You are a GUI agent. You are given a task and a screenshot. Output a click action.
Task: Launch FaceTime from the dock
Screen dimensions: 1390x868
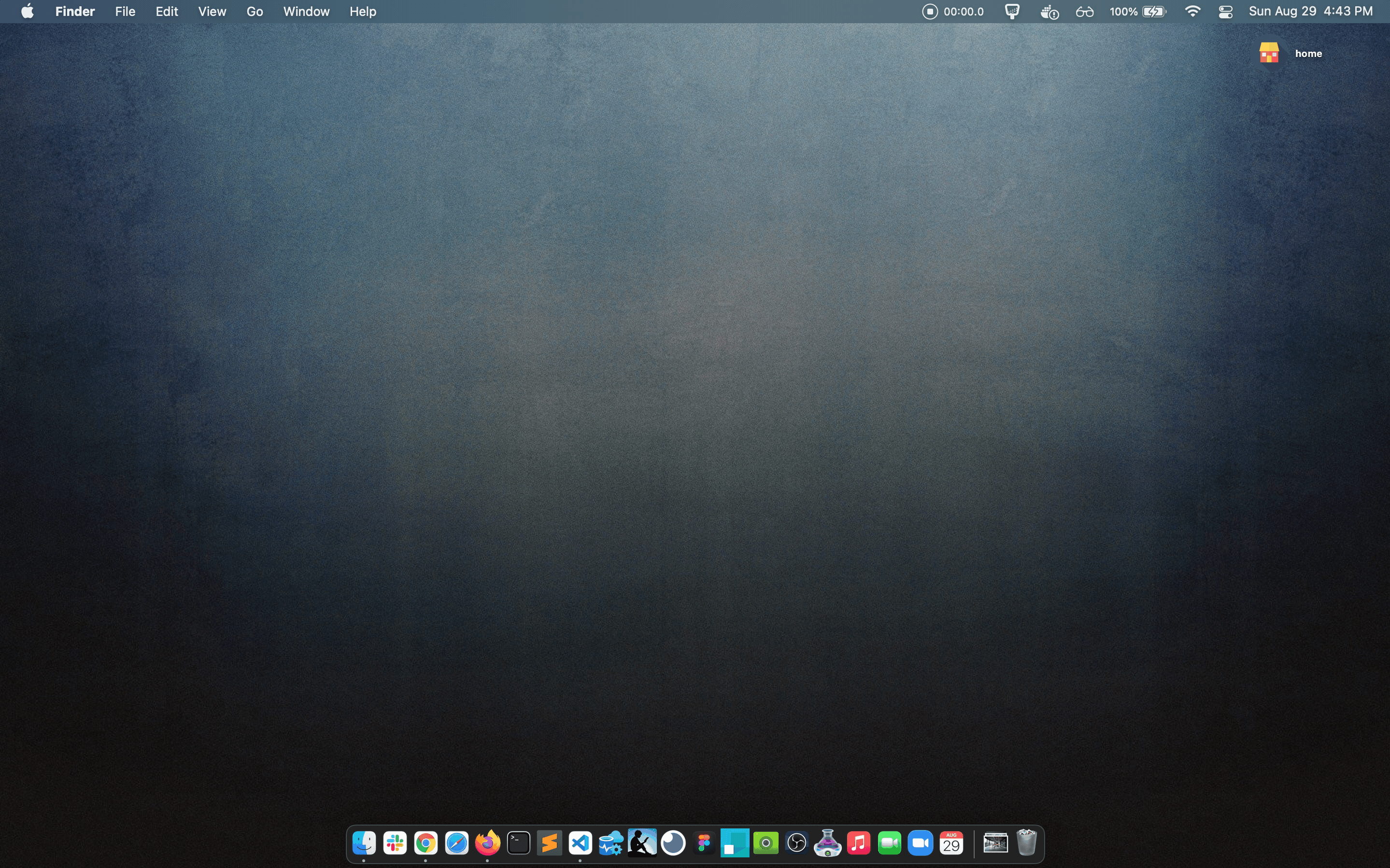(x=889, y=843)
